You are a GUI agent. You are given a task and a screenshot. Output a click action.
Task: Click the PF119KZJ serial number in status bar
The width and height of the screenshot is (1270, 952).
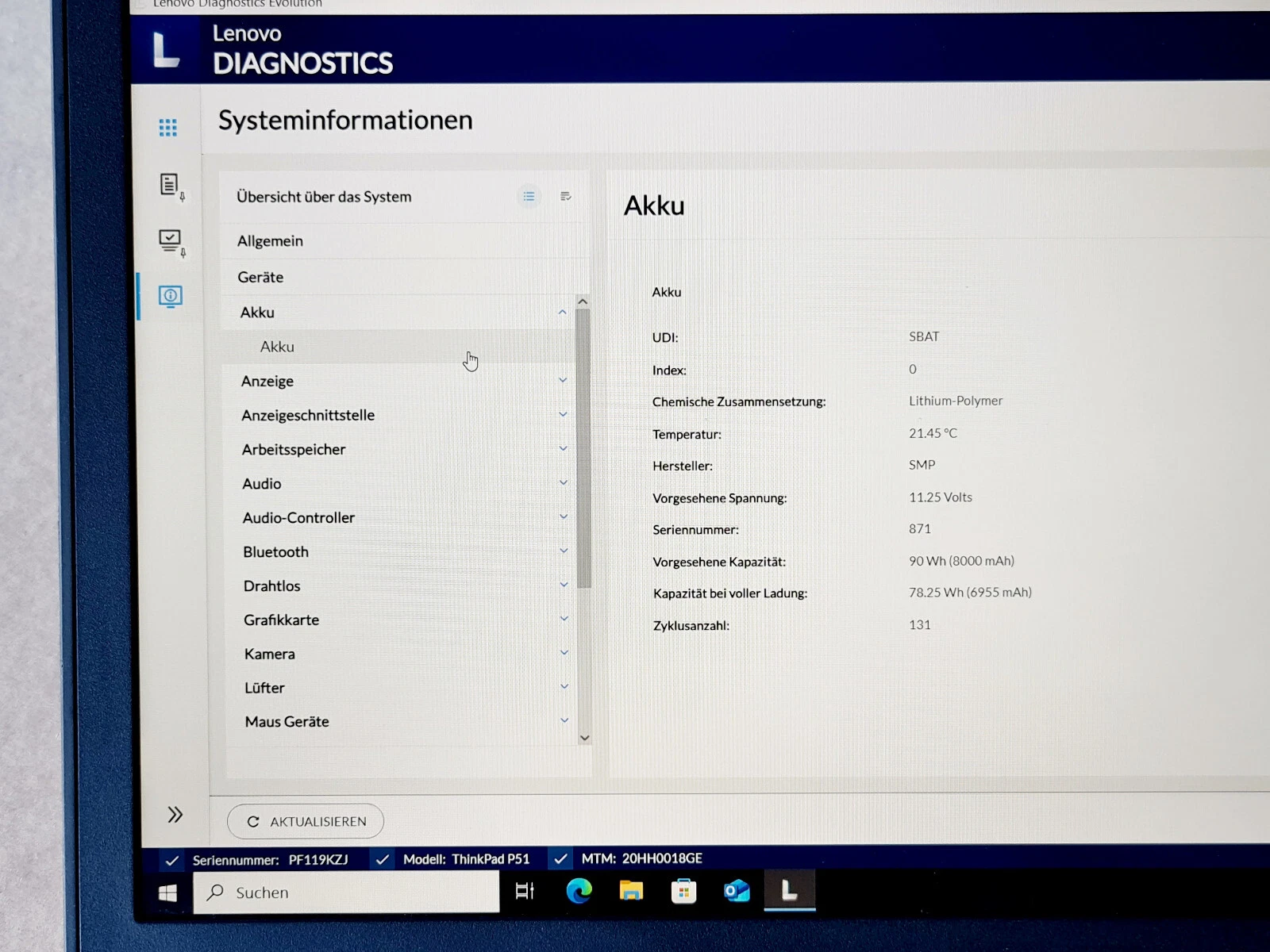(x=318, y=860)
